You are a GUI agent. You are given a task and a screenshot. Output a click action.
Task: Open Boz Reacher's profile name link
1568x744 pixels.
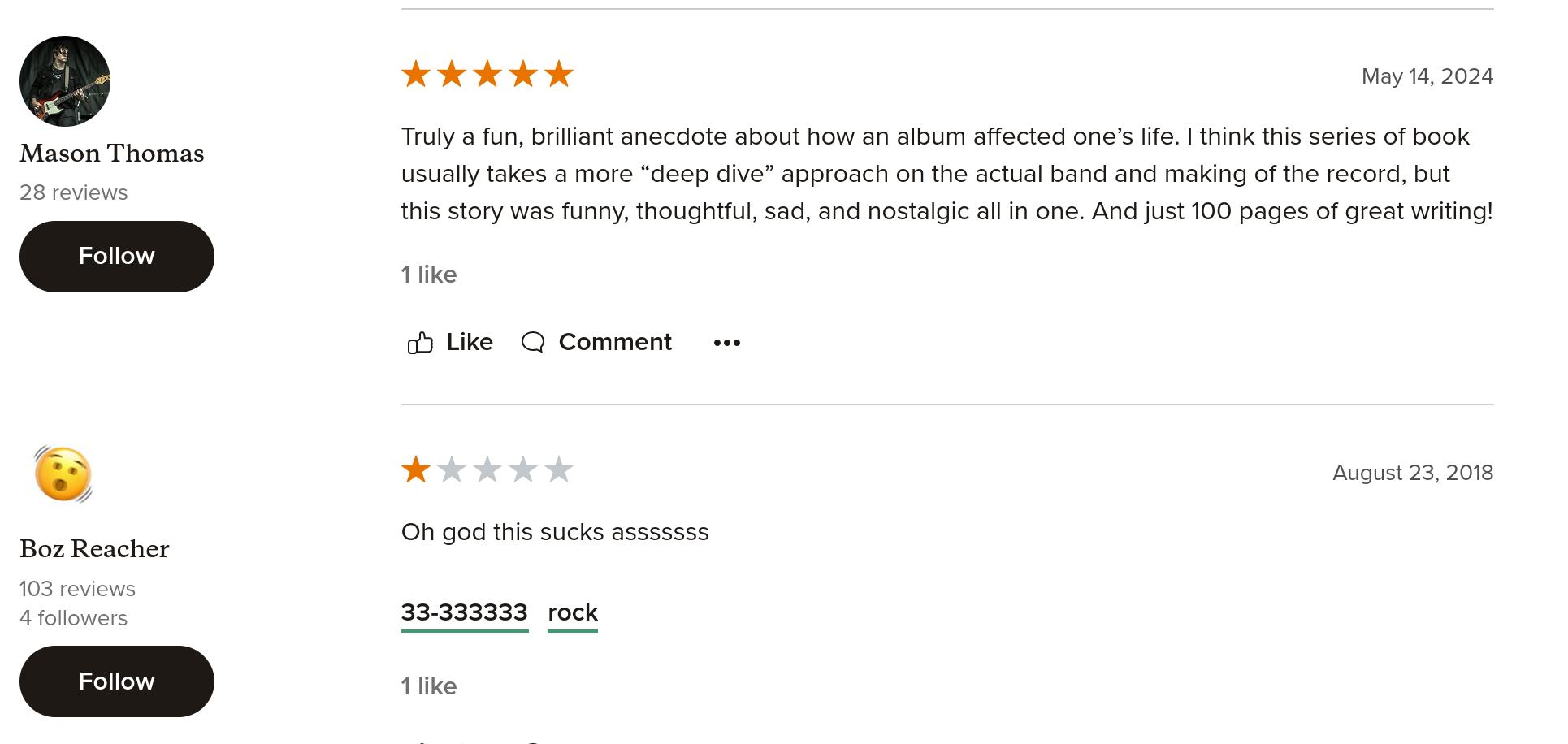click(94, 549)
